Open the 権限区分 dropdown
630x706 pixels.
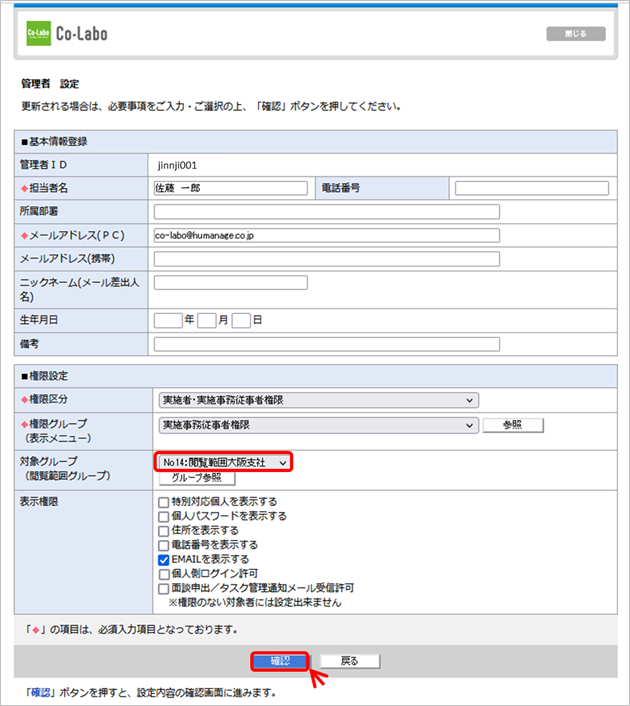pos(316,400)
